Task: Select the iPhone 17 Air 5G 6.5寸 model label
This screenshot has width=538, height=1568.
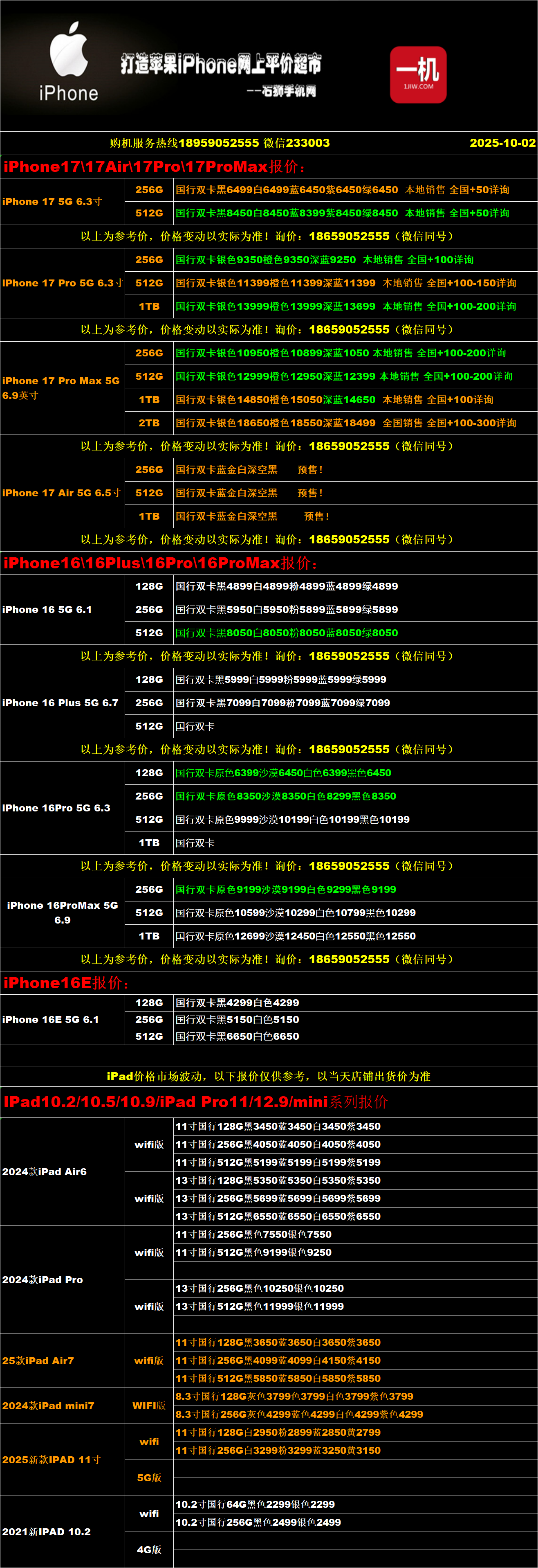Action: (x=61, y=493)
